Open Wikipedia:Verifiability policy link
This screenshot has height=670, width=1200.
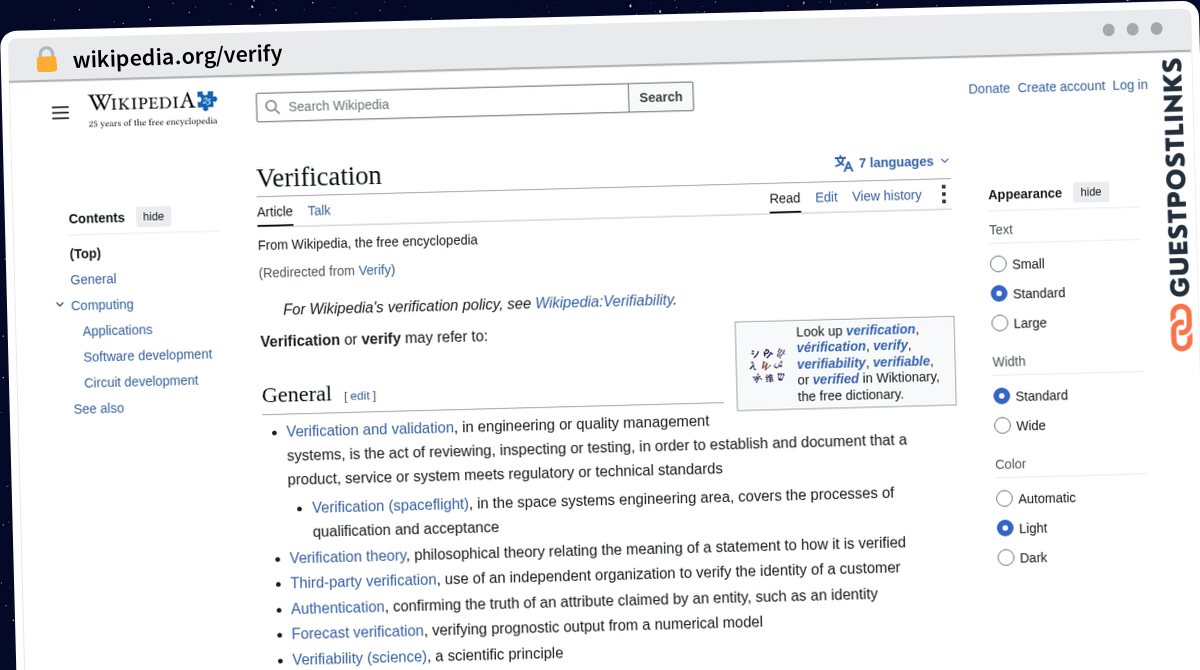point(604,300)
